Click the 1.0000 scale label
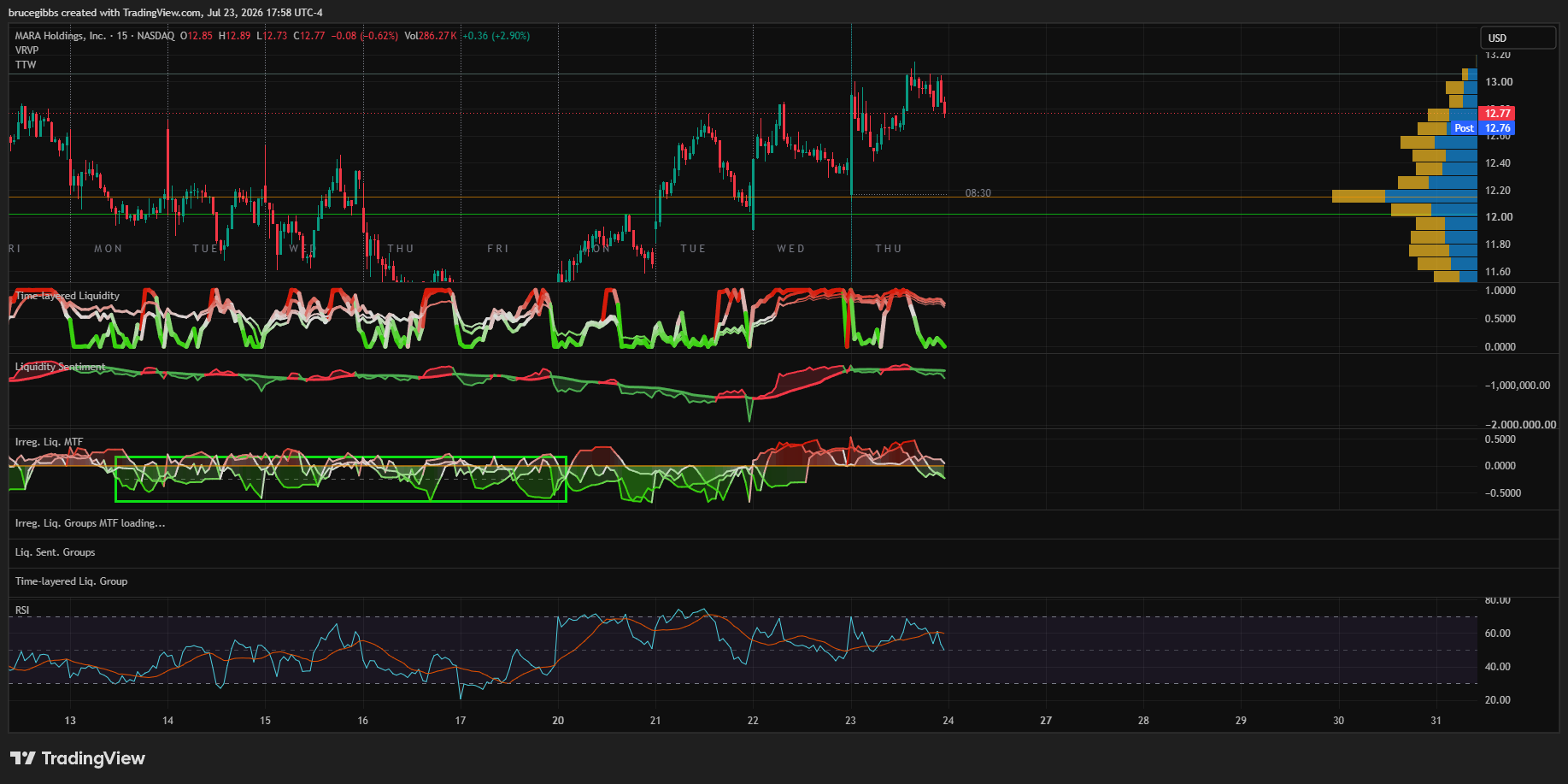This screenshot has width=1568, height=784. point(1500,291)
